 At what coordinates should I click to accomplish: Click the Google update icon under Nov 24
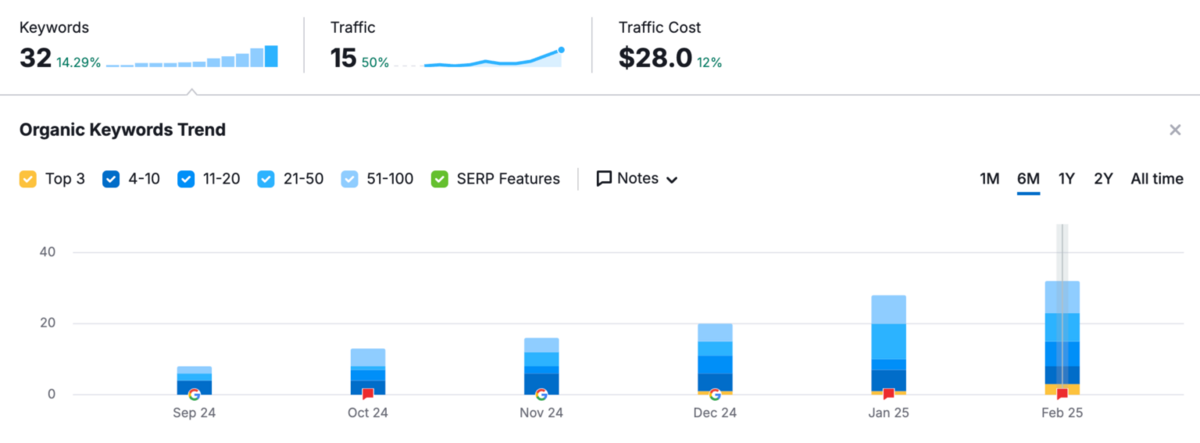(x=541, y=394)
